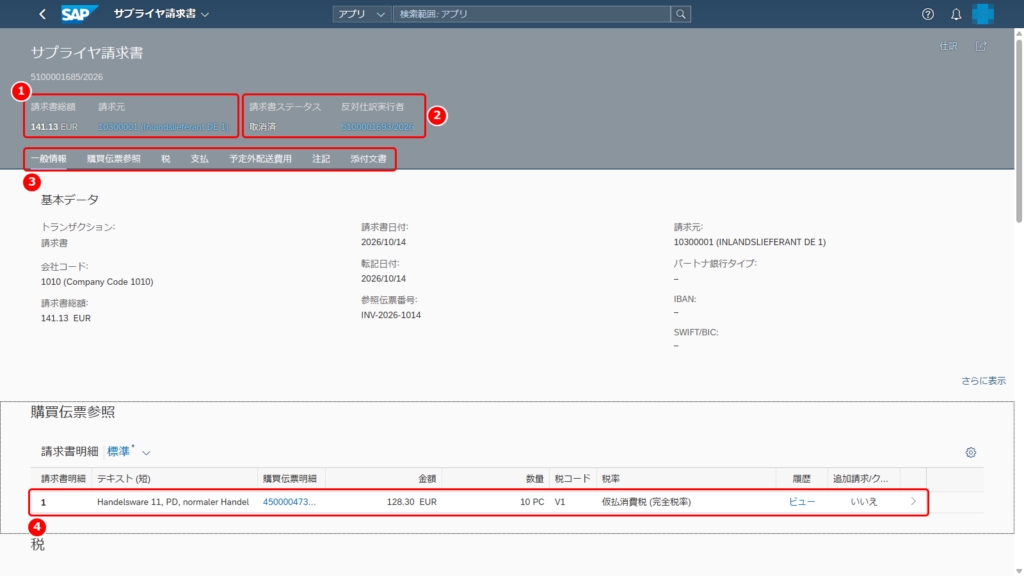Click さらに表示 link

click(x=983, y=381)
